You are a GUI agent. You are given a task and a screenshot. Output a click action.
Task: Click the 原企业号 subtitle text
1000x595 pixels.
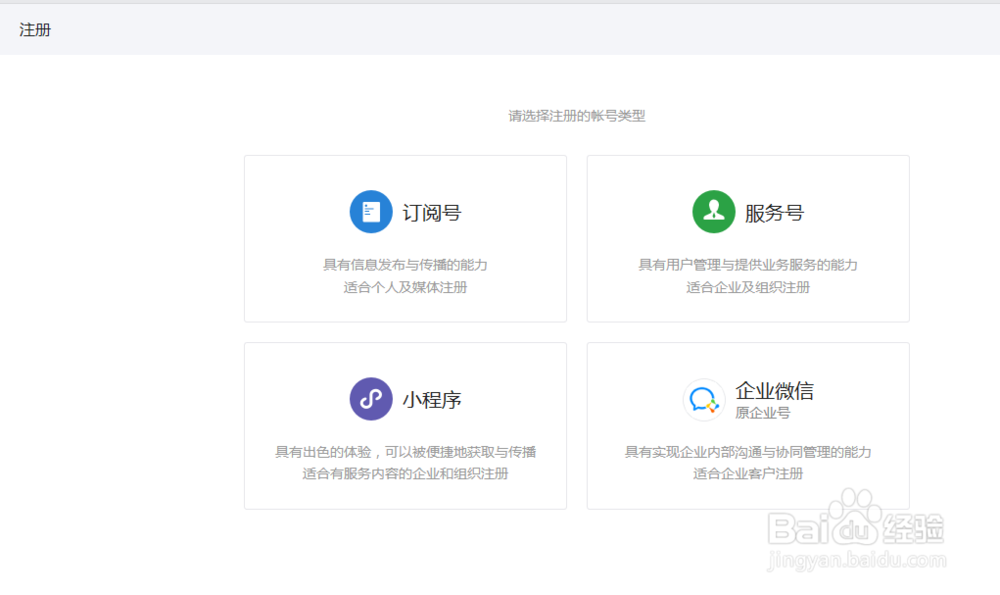point(763,413)
